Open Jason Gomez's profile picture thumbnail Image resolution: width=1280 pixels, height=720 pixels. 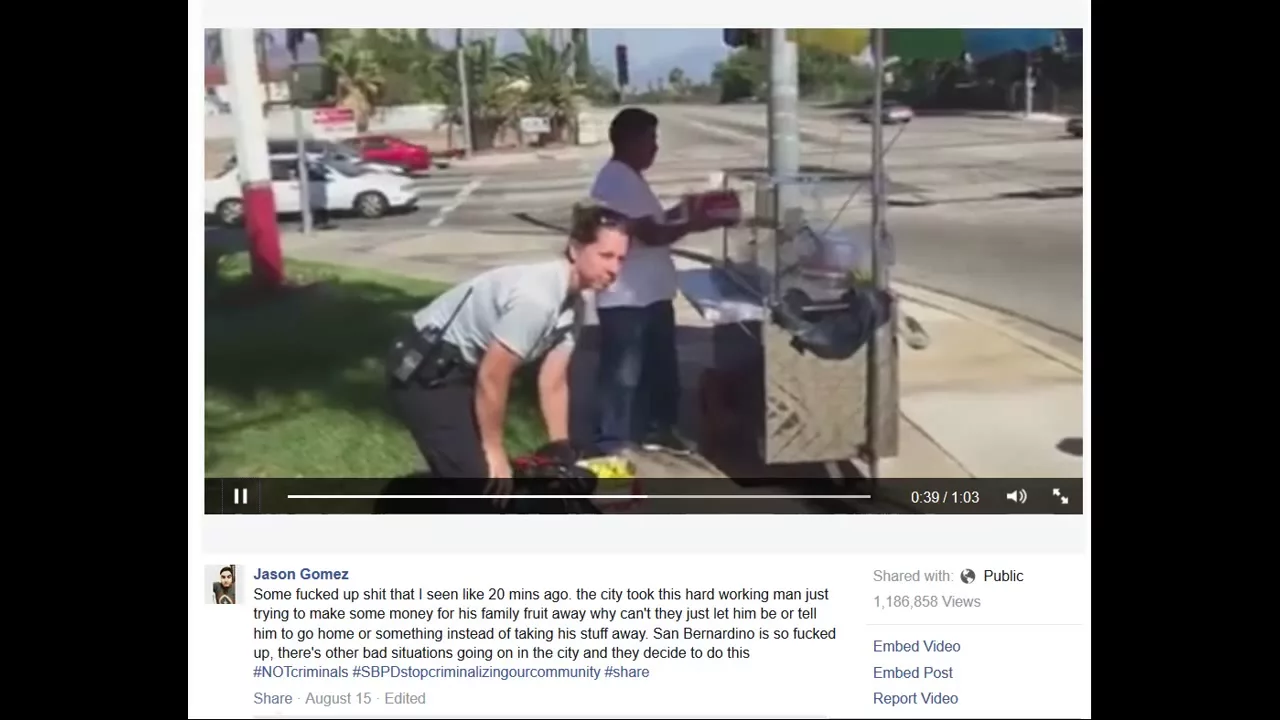pos(224,584)
